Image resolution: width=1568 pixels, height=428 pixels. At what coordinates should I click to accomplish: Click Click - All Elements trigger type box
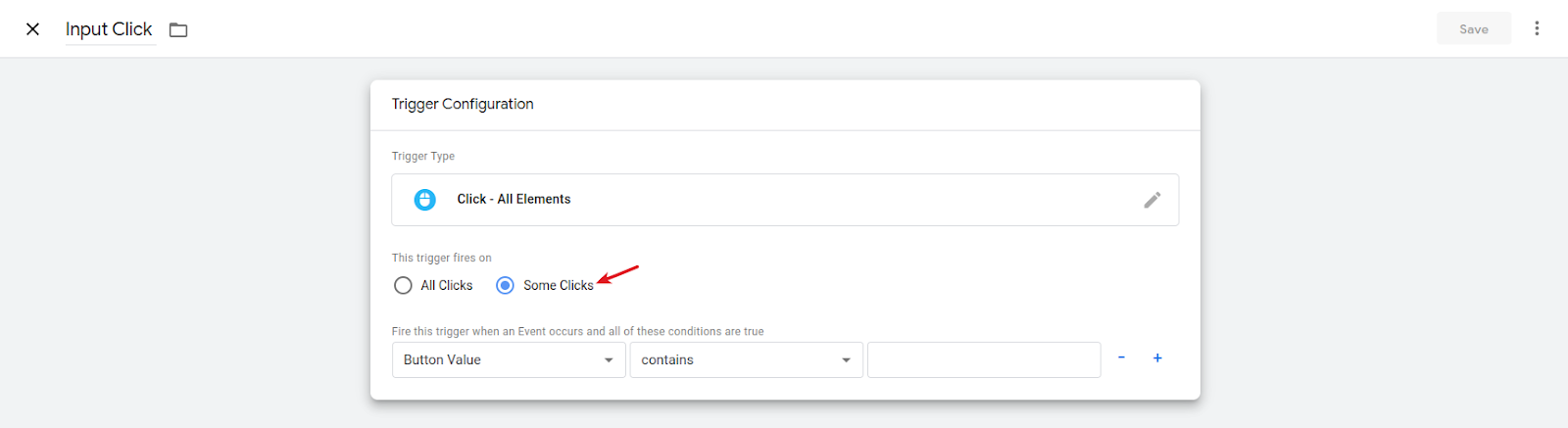point(785,200)
